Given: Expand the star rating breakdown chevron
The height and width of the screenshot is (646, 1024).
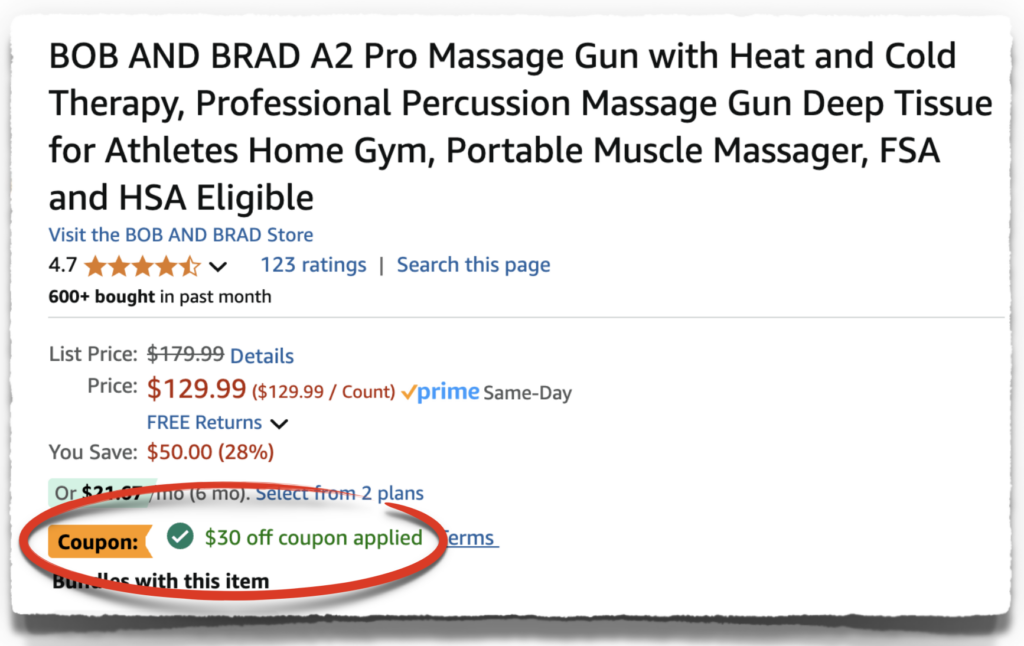Looking at the screenshot, I should pyautogui.click(x=216, y=267).
